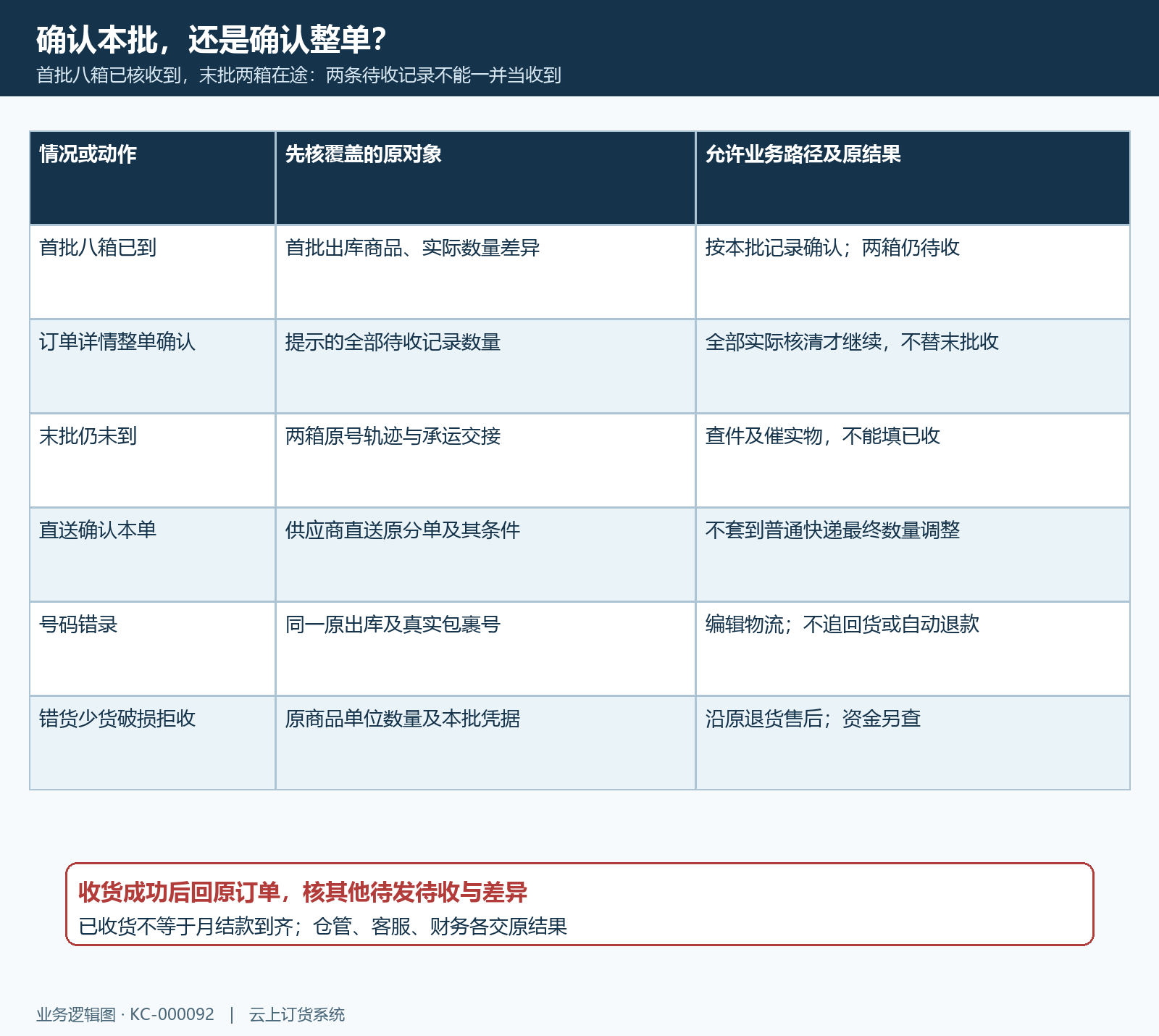Viewport: 1159px width, 1036px height.
Task: Click footer text 云上订货系统
Action: 297,1014
